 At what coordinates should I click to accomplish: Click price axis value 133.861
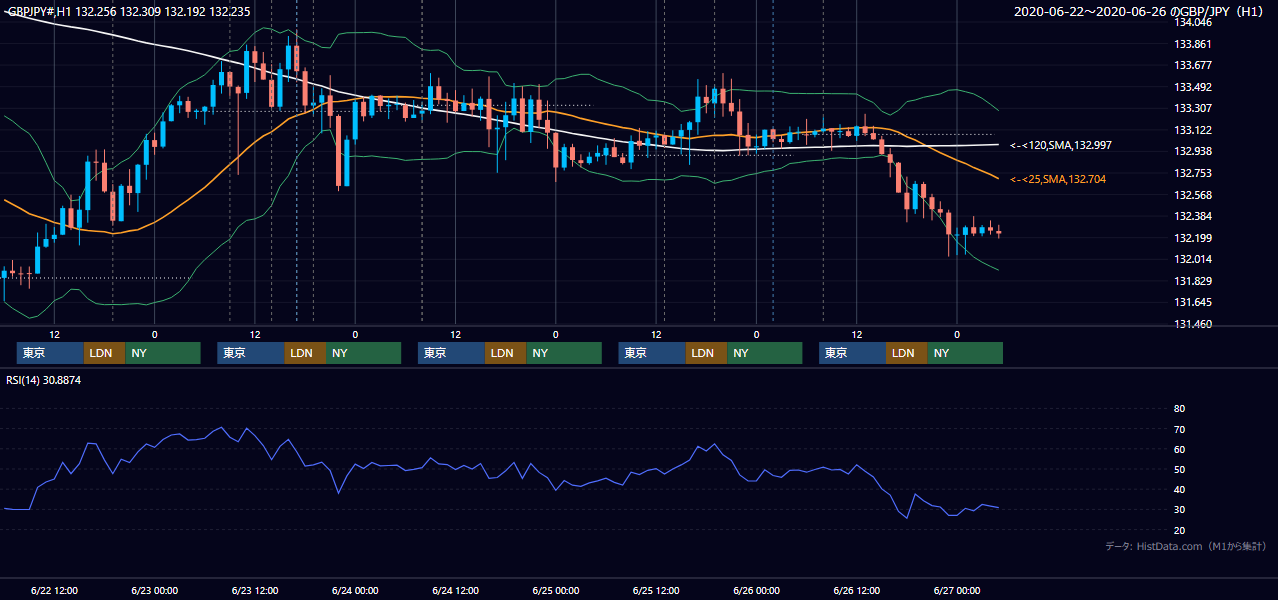pyautogui.click(x=1193, y=44)
